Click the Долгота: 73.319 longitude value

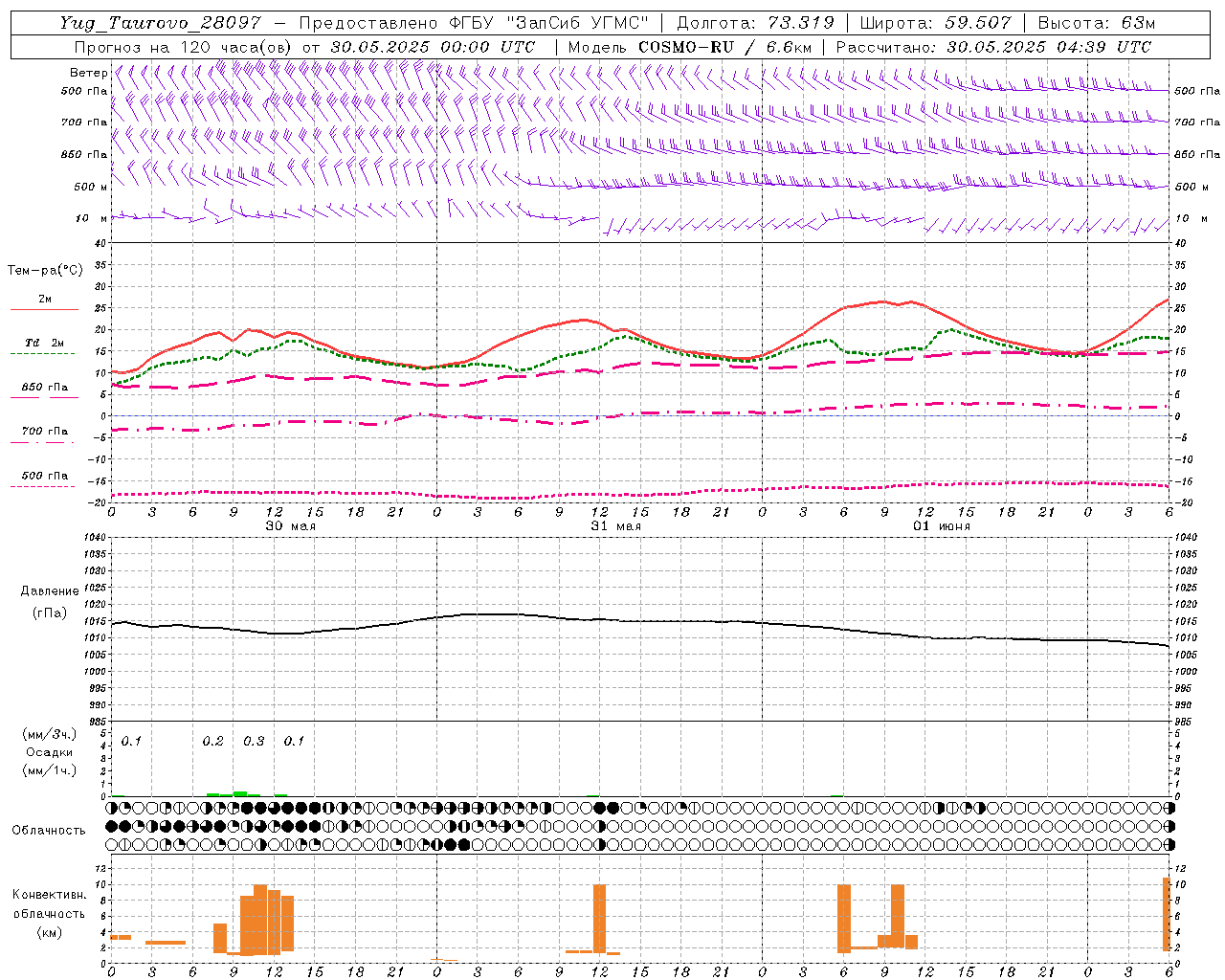click(x=755, y=23)
